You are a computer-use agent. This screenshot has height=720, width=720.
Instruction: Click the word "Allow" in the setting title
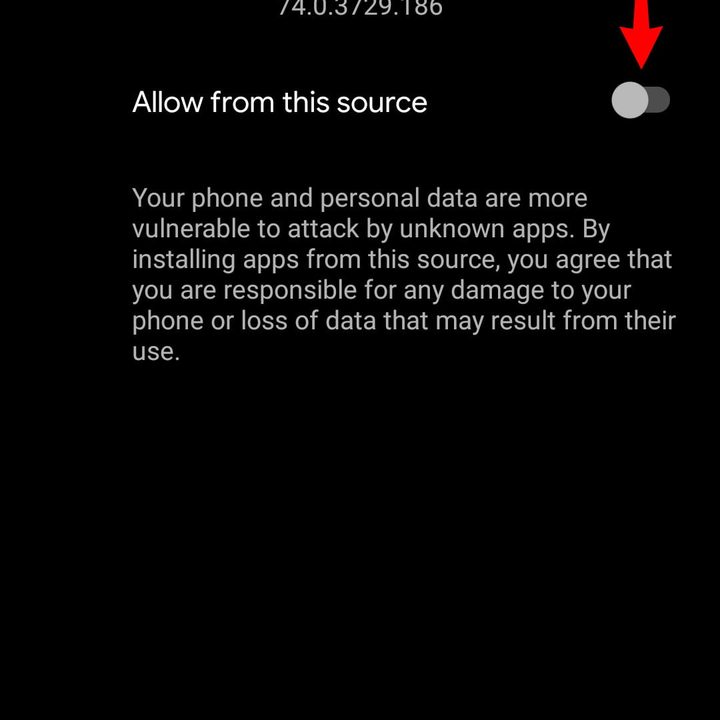(x=168, y=102)
